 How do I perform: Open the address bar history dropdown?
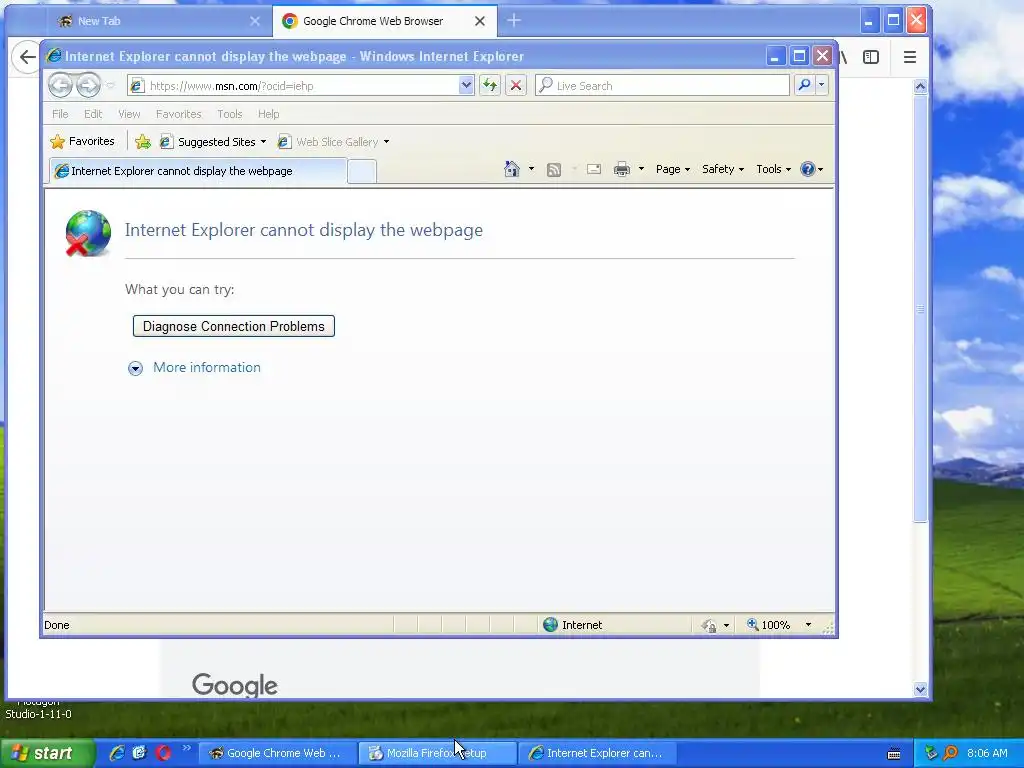pos(466,86)
